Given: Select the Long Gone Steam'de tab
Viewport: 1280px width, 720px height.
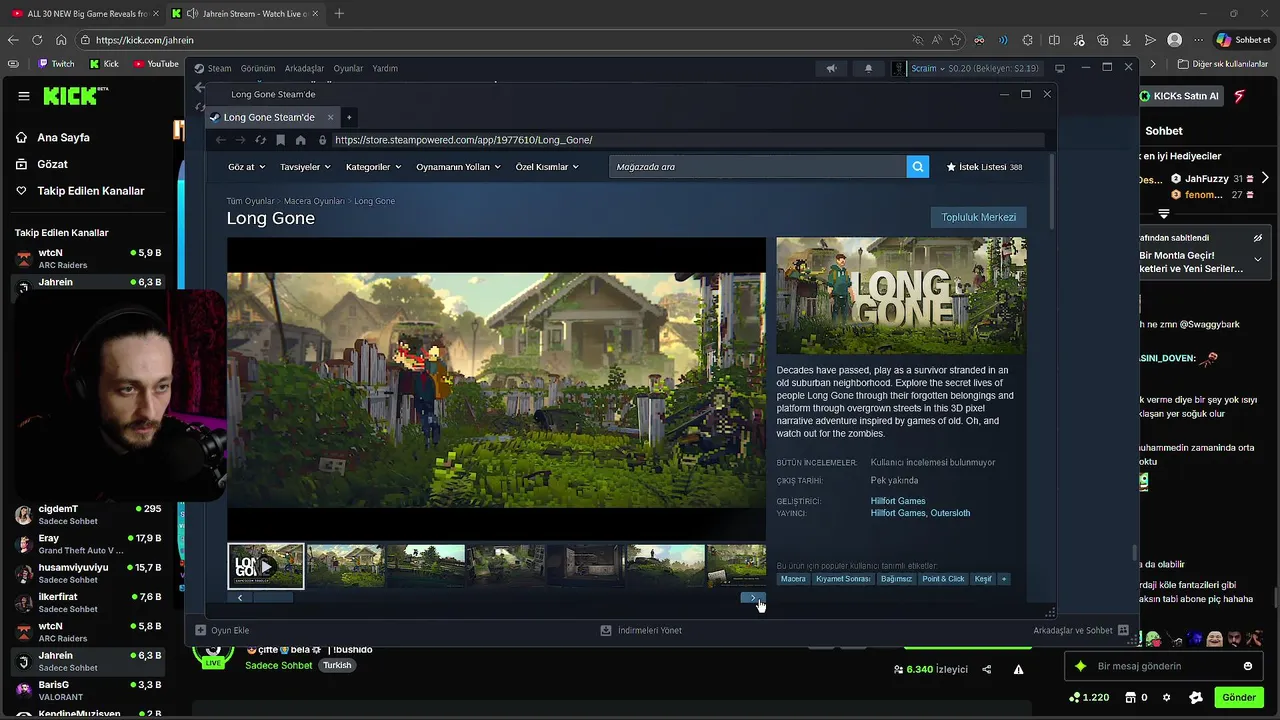Looking at the screenshot, I should point(268,117).
